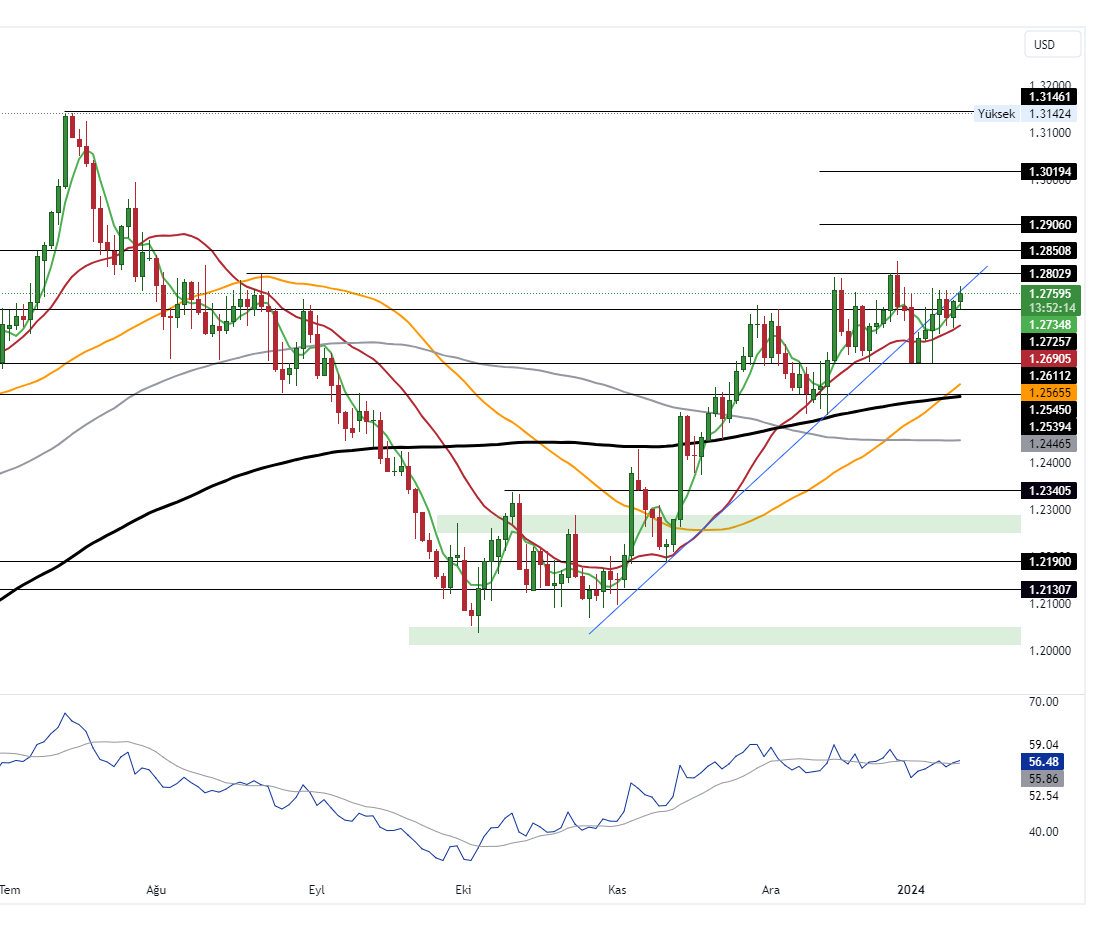Click the Ağu month label on time axis
This screenshot has height=939, width=1095.
coord(155,889)
